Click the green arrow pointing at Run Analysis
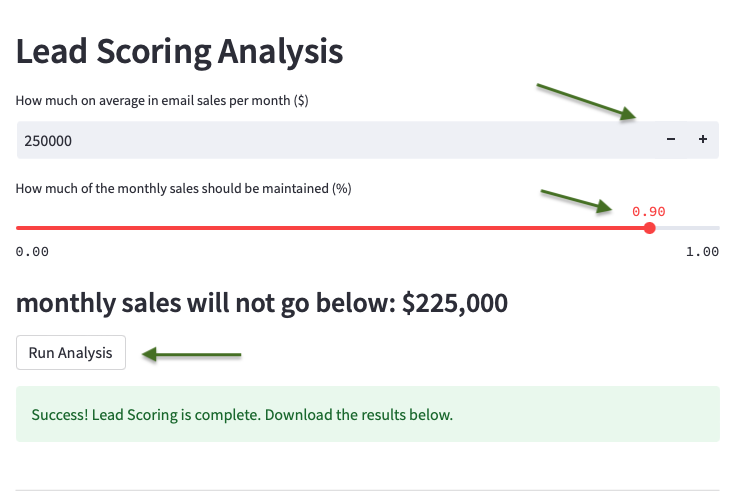Viewport: 737px width, 499px height. (191, 354)
